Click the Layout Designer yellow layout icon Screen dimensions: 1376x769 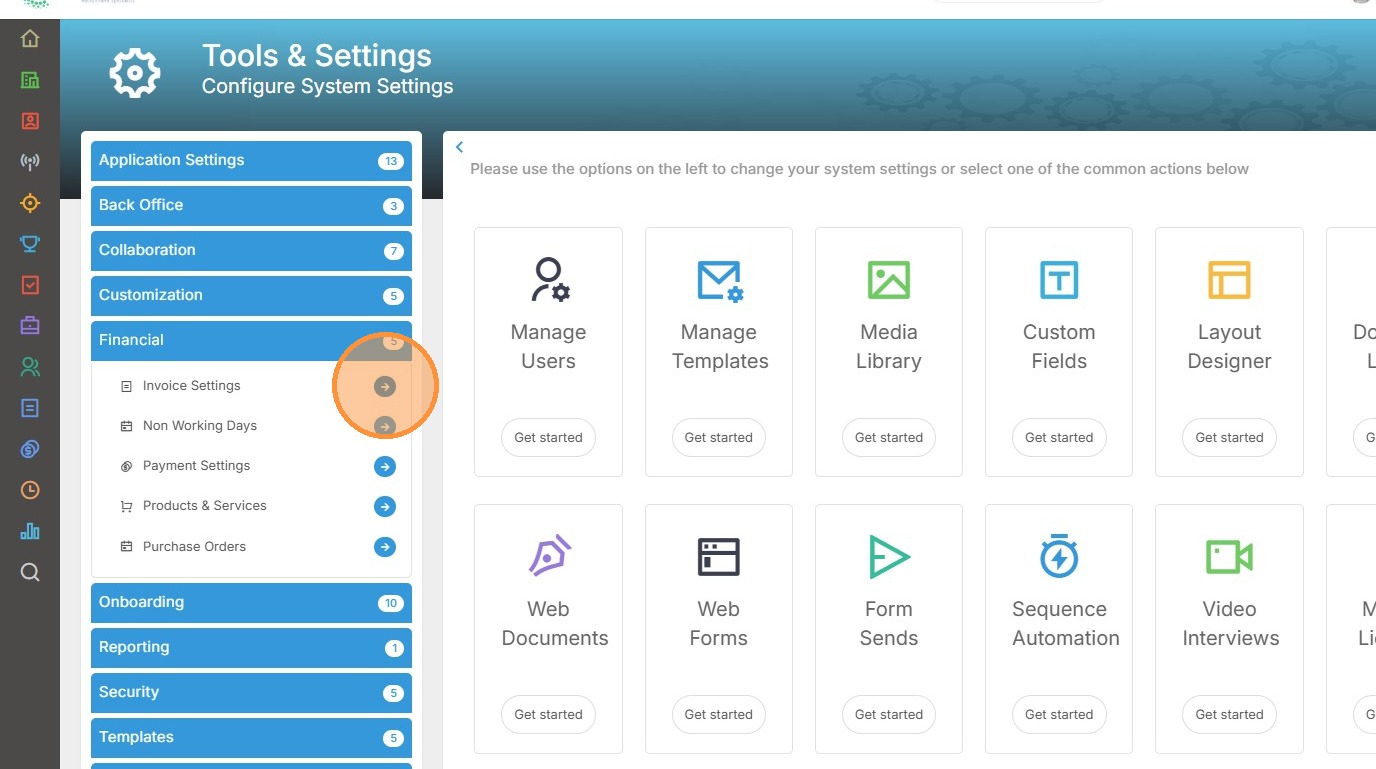click(1229, 280)
